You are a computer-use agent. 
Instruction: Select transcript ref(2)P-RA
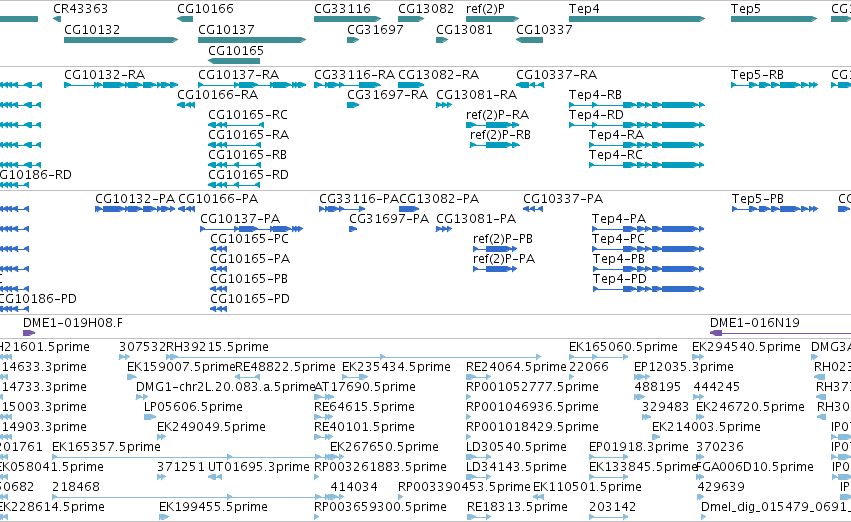[x=492, y=125]
